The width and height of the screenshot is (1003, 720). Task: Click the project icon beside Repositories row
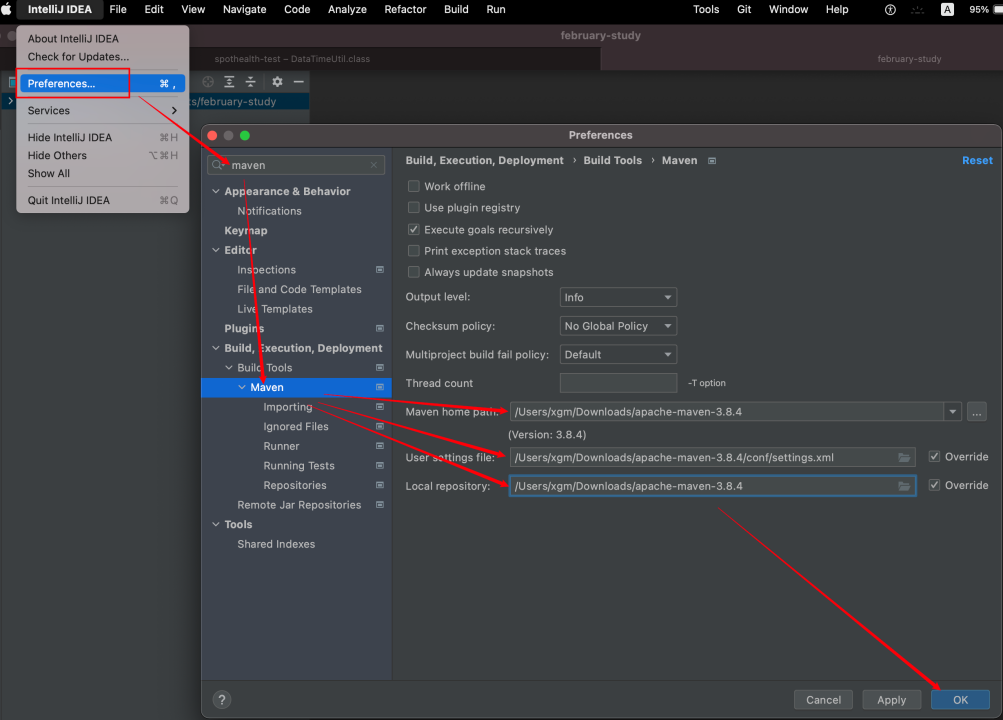tap(380, 485)
